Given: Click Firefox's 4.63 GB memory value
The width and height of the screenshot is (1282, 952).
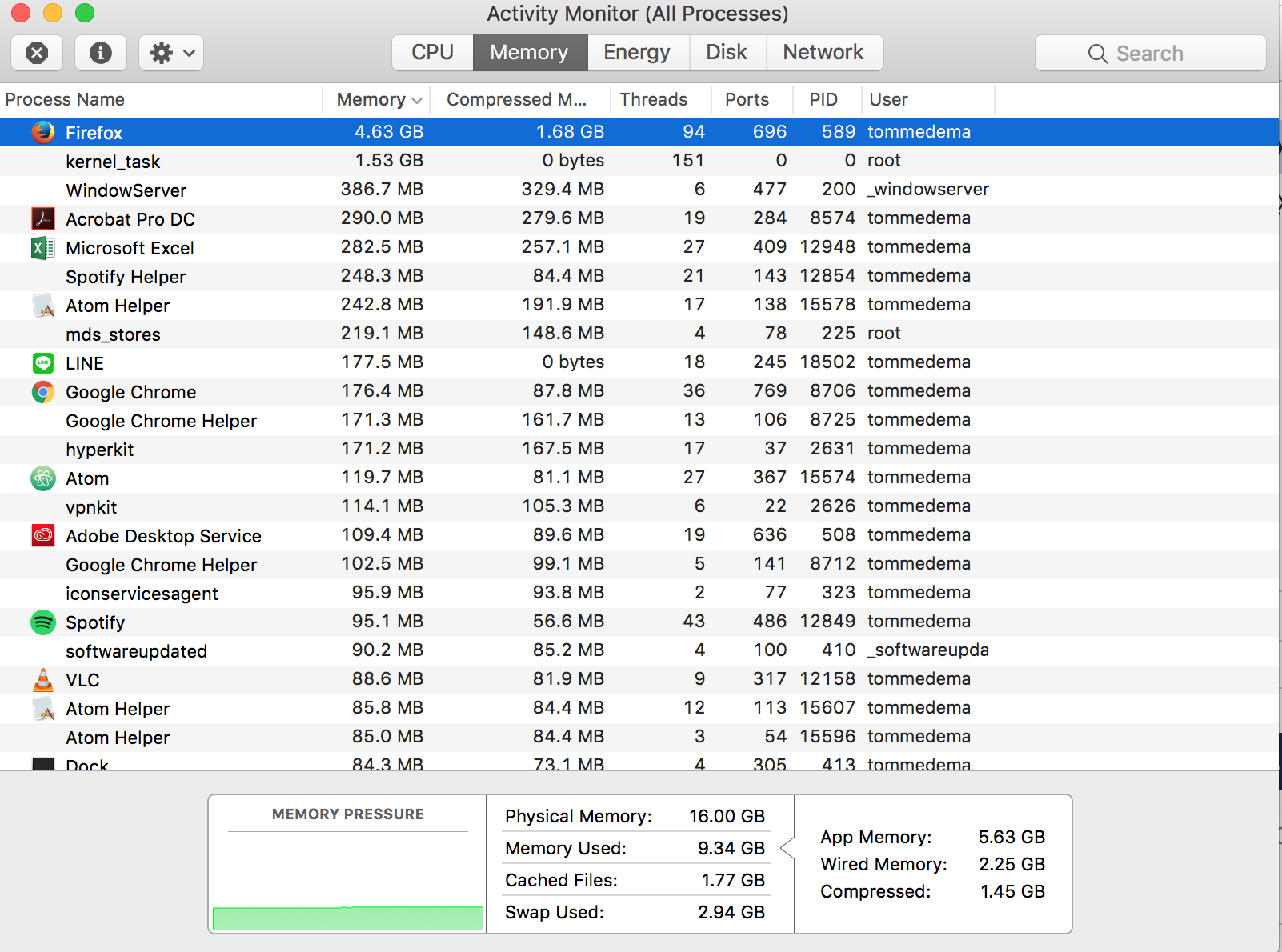Looking at the screenshot, I should tap(389, 131).
